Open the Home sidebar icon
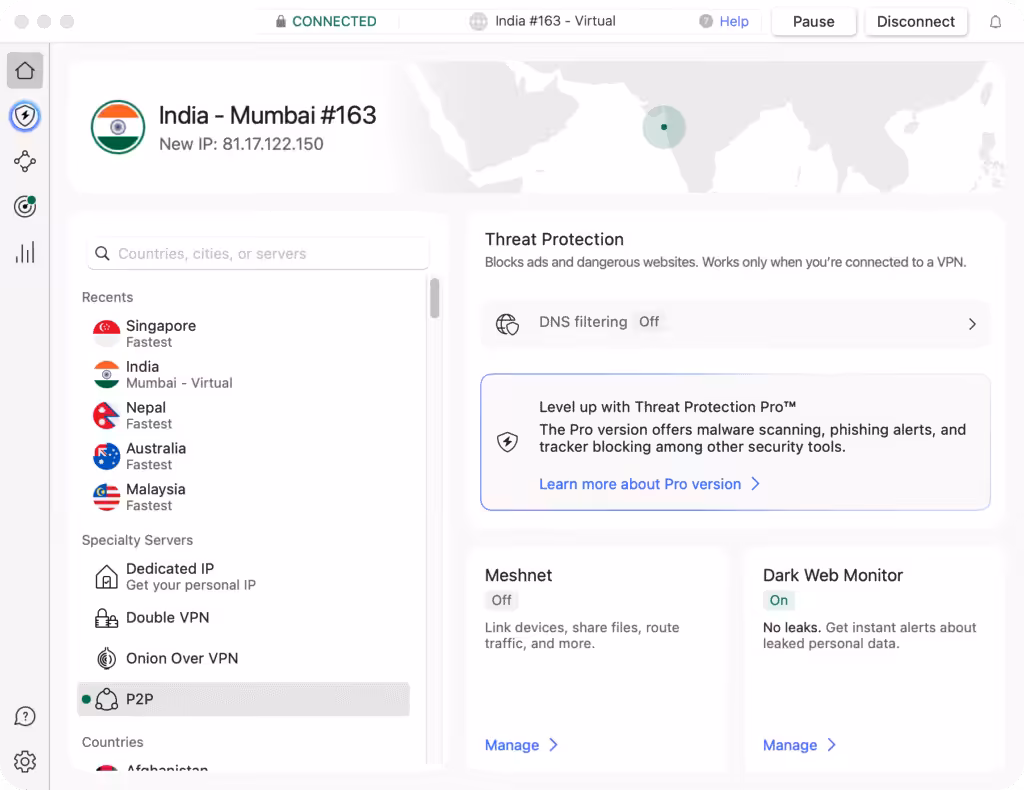 point(25,71)
